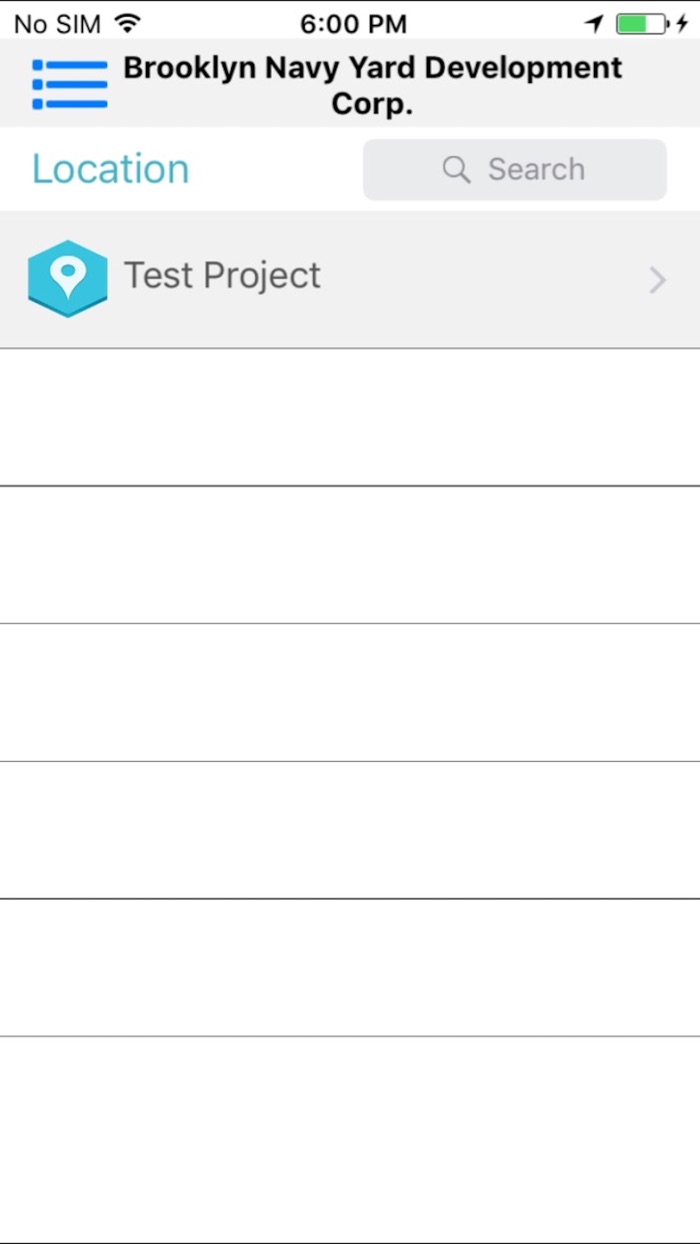Open the hamburger menu icon

[x=70, y=84]
